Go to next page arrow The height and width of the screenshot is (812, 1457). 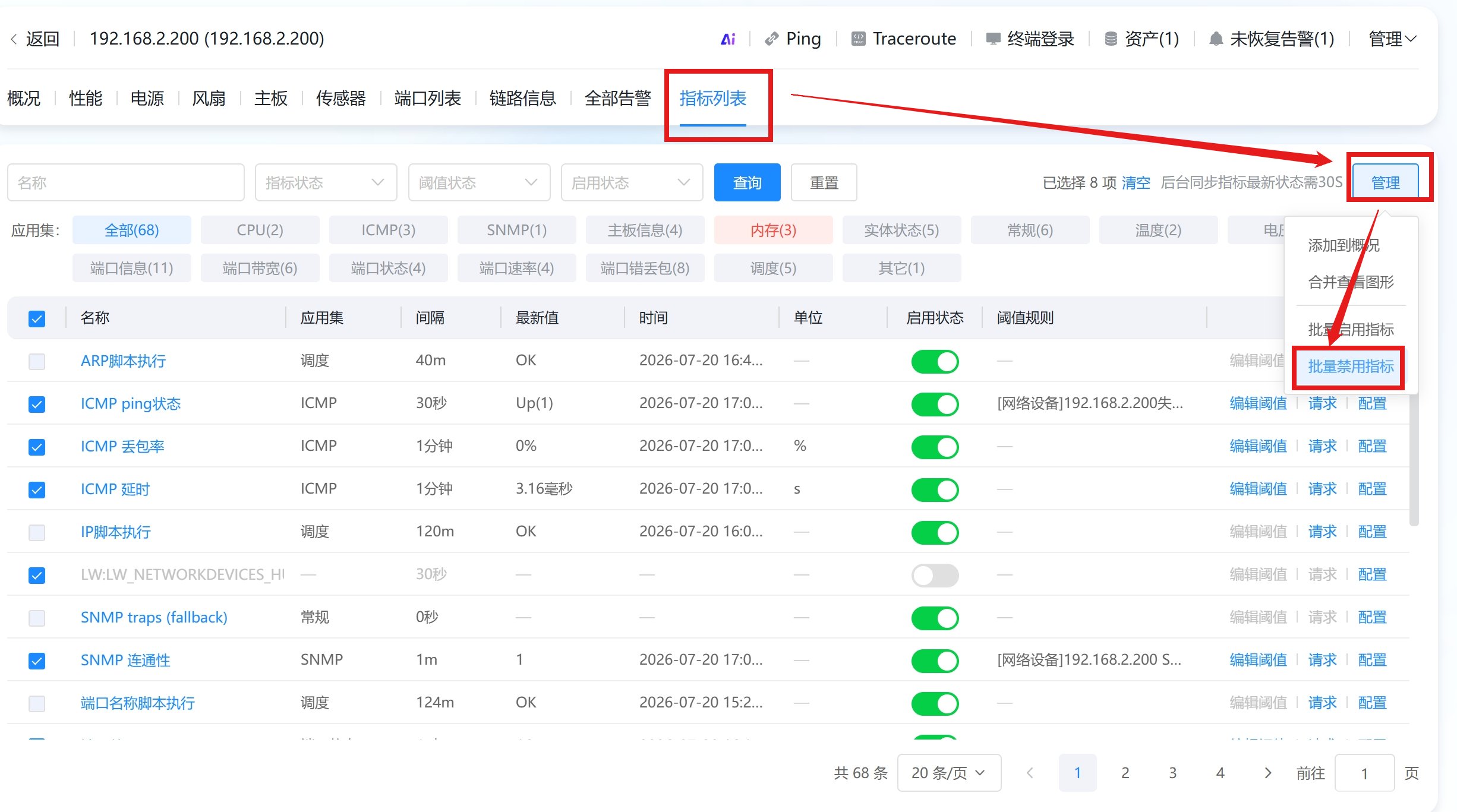(1267, 773)
